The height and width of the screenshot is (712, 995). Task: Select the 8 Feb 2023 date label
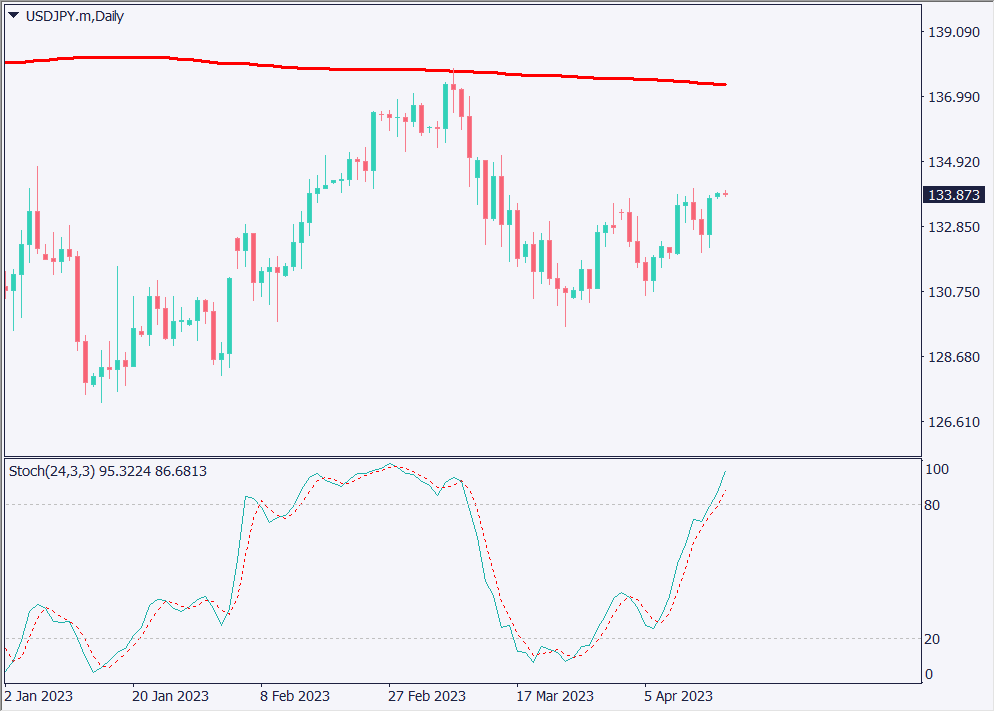295,695
